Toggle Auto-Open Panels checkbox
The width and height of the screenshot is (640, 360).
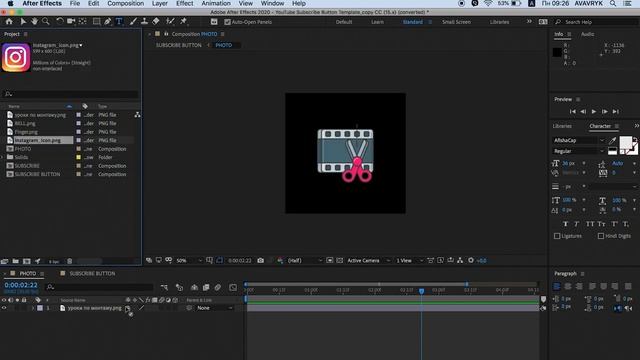pyautogui.click(x=227, y=22)
